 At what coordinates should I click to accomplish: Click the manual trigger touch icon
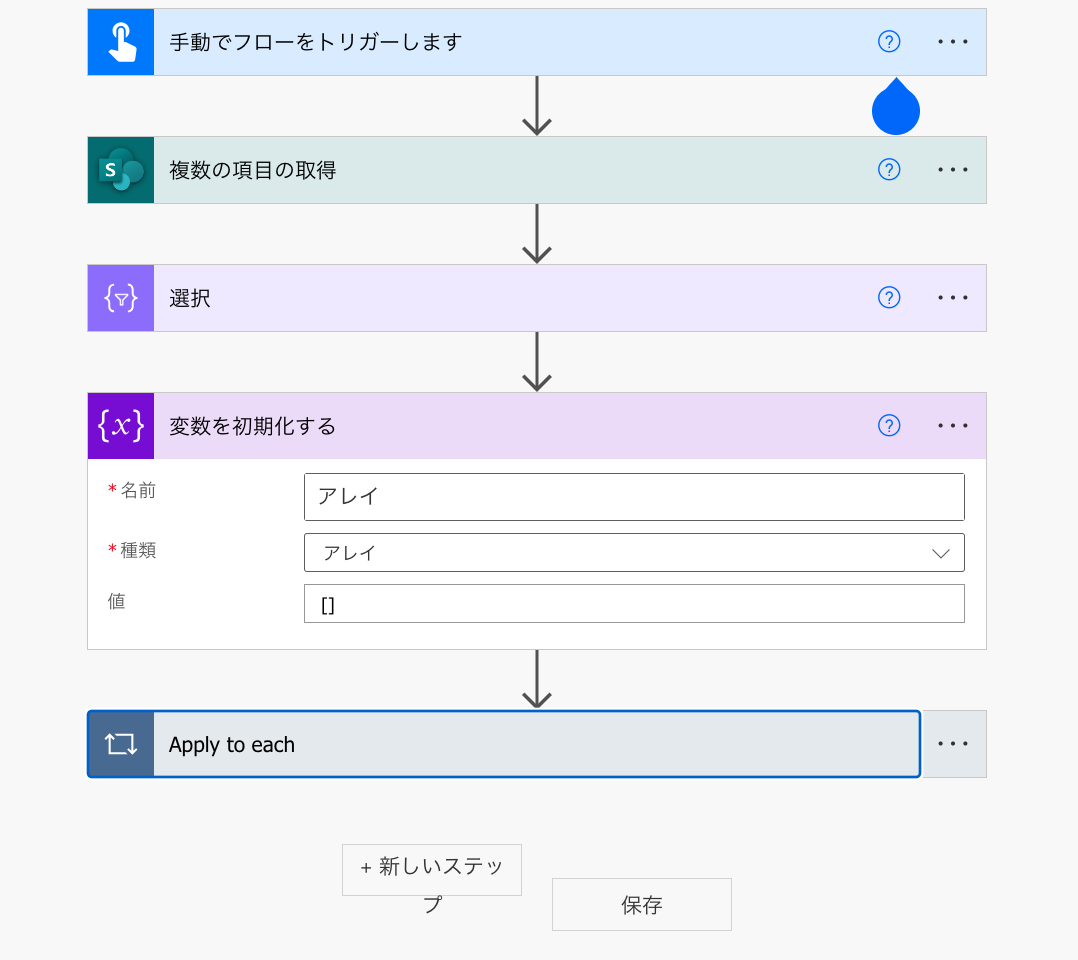click(120, 41)
